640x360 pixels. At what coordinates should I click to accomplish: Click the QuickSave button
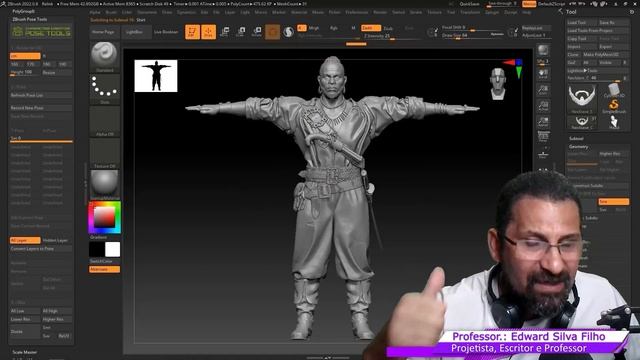pos(469,4)
